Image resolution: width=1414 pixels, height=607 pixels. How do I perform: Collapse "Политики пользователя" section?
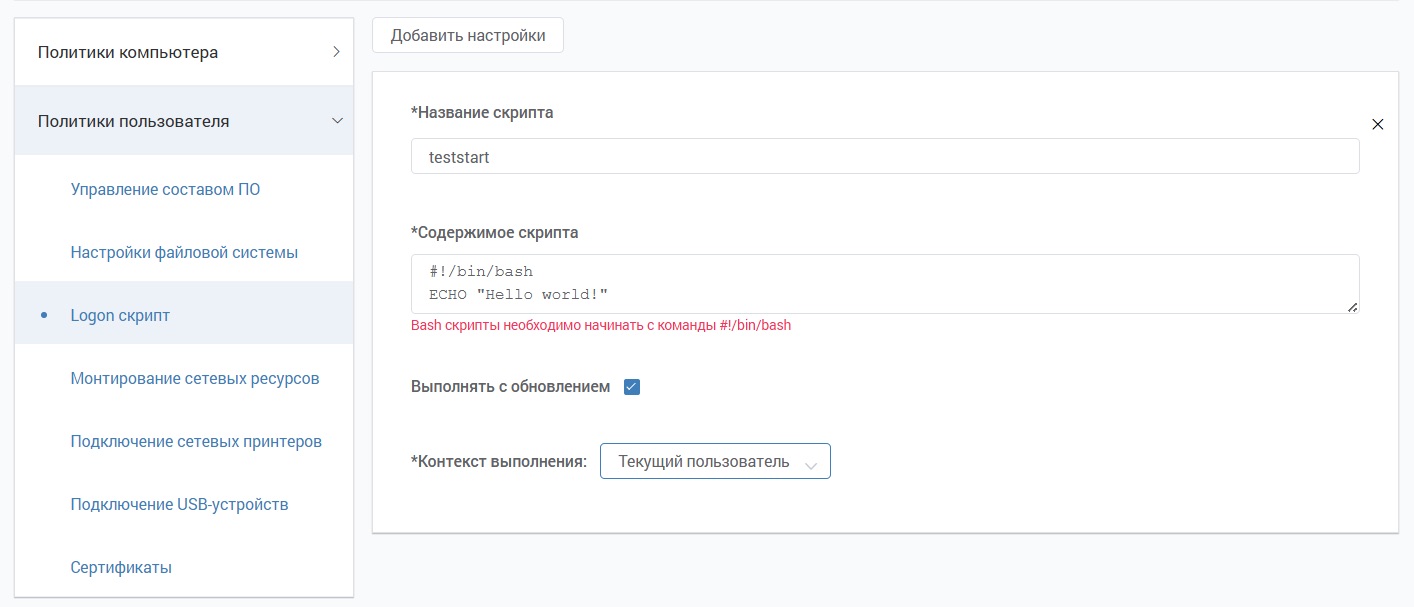click(x=183, y=121)
